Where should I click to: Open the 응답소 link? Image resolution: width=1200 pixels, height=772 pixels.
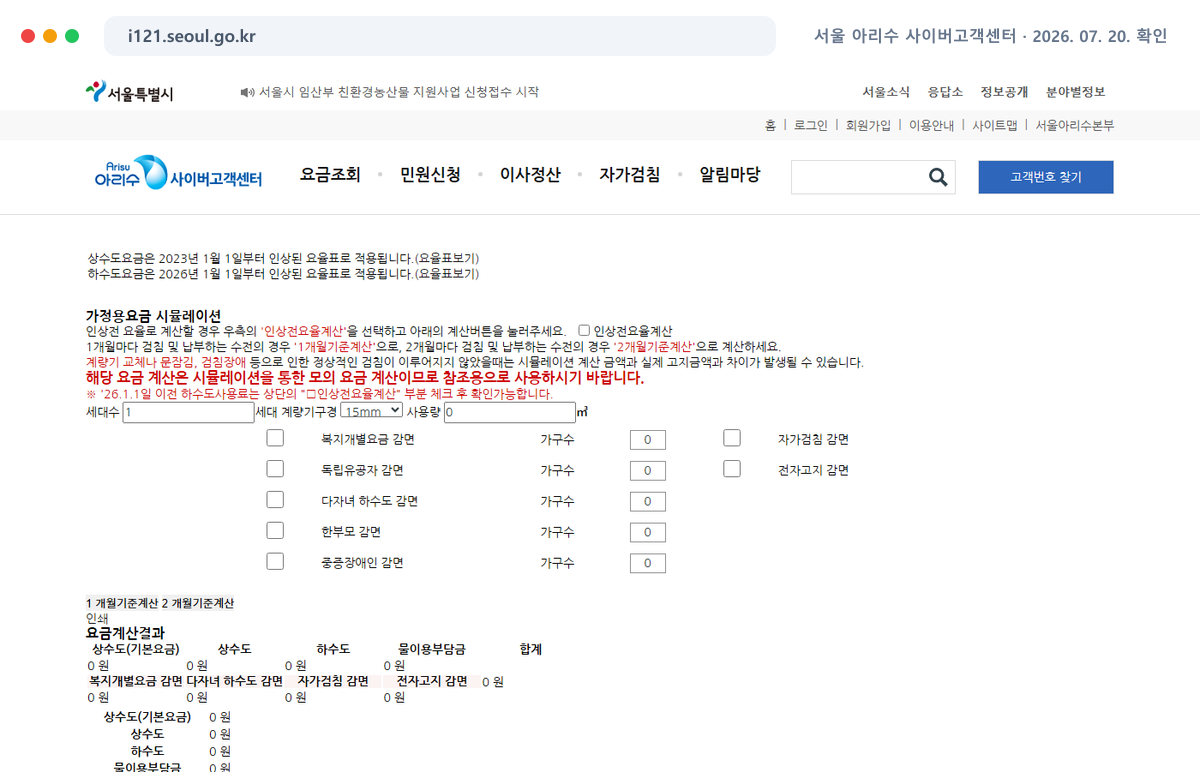pyautogui.click(x=945, y=92)
